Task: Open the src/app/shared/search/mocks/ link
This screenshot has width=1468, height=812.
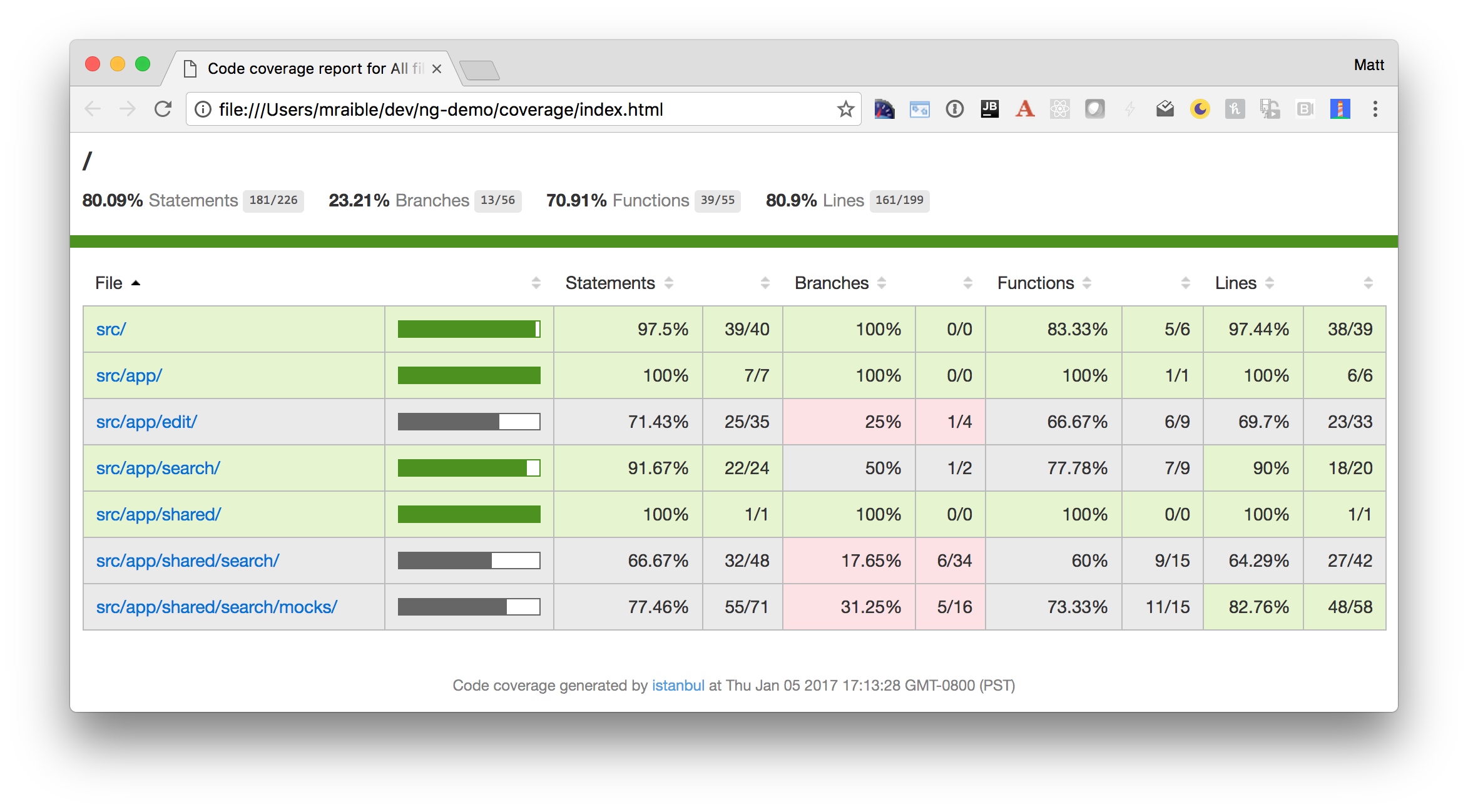Action: [217, 607]
